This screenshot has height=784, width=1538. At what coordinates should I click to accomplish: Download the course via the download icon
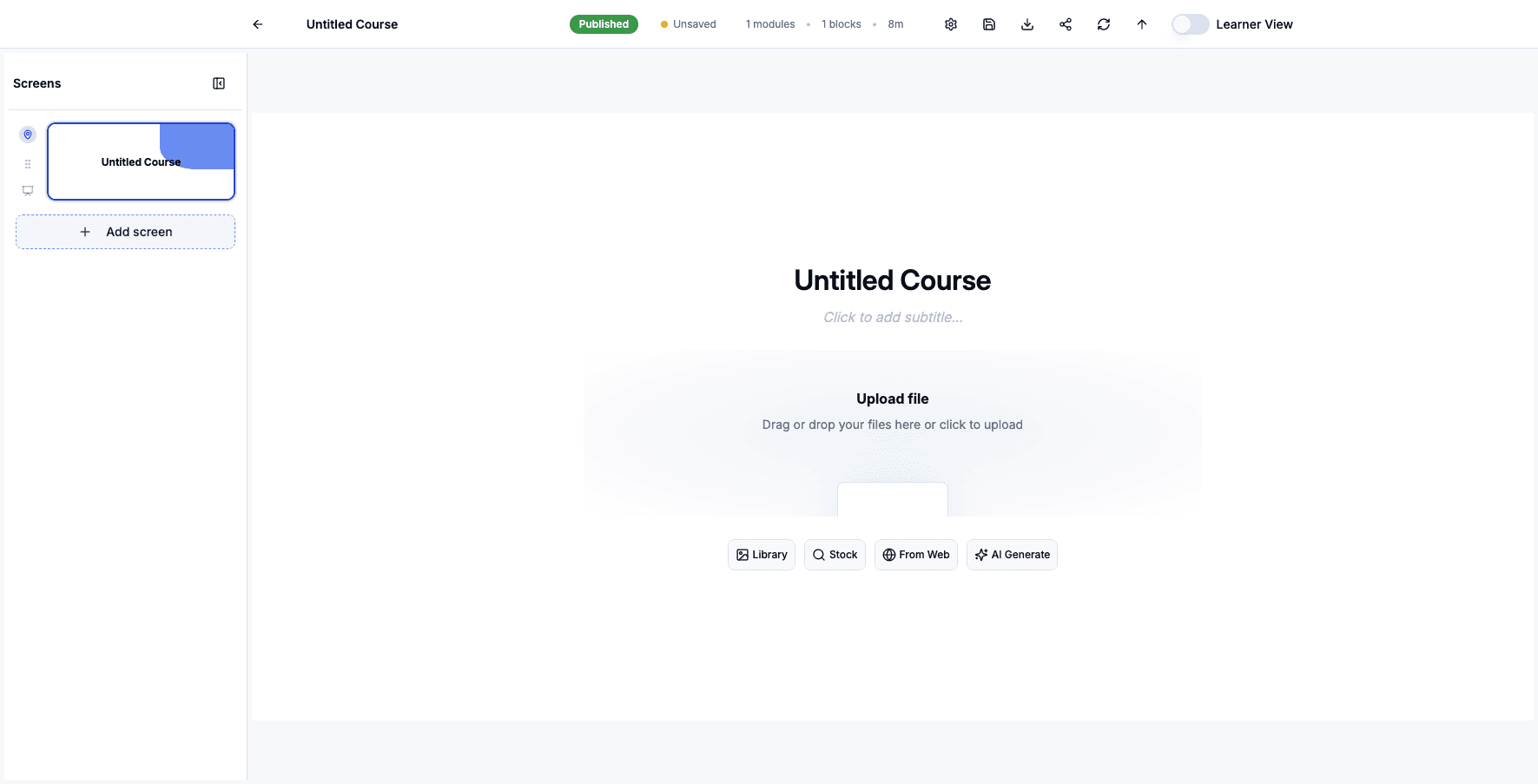(1026, 23)
